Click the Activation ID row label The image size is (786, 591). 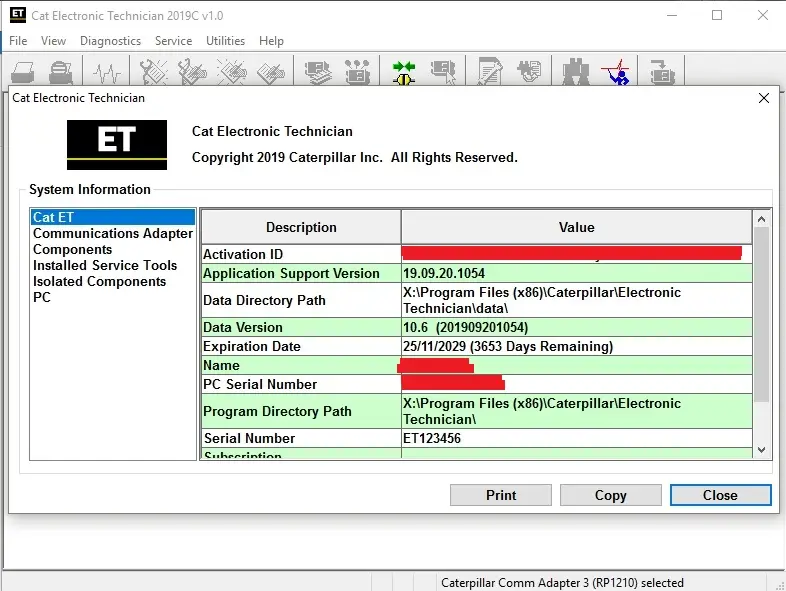pyautogui.click(x=243, y=254)
